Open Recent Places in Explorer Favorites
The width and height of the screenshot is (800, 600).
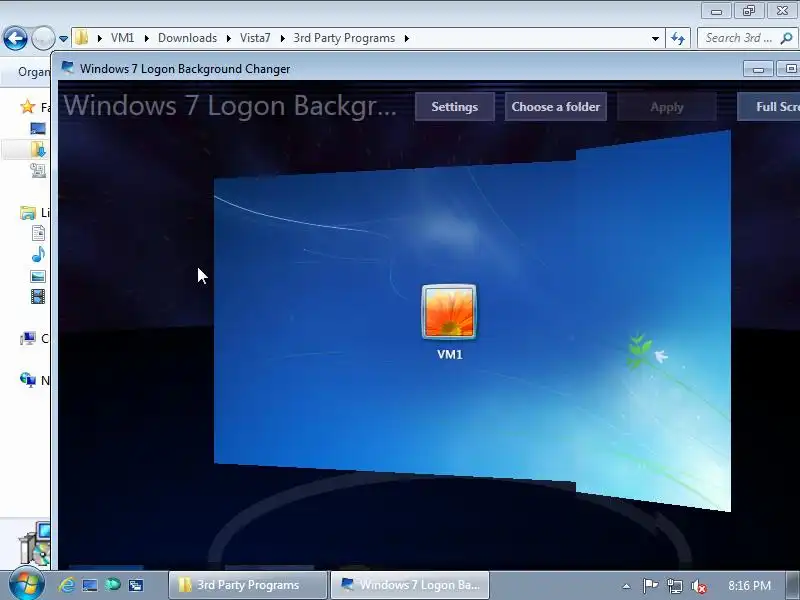tap(38, 170)
